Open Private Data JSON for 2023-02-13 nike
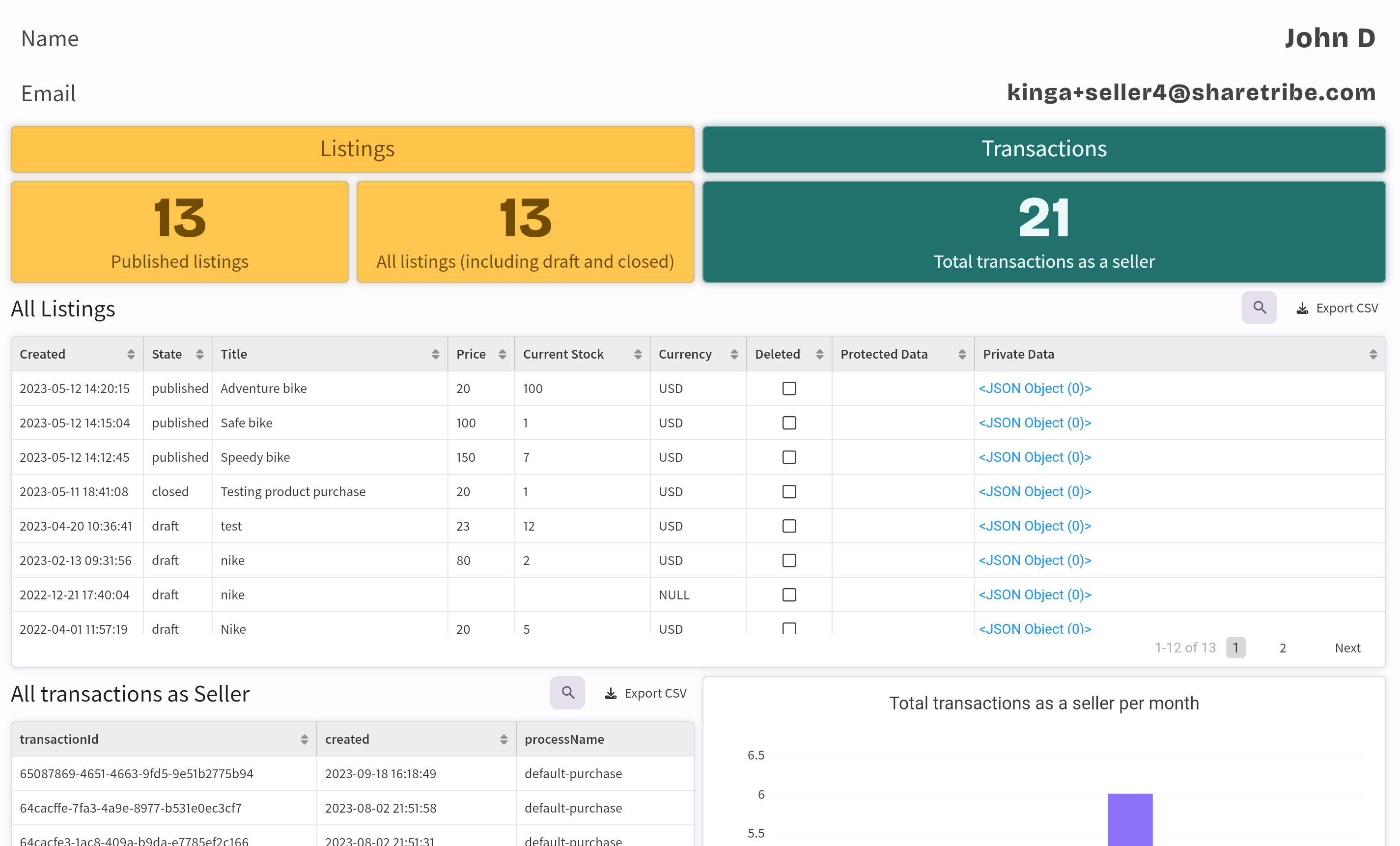 click(x=1035, y=560)
